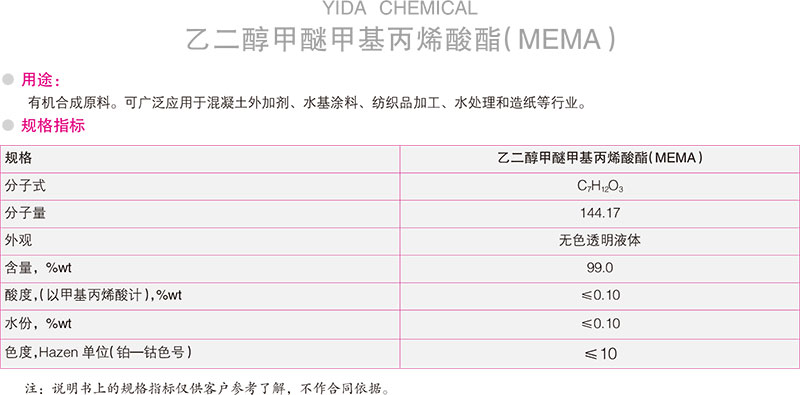Select the 色度, Hazen 单位 row label
The image size is (800, 395).
click(98, 352)
